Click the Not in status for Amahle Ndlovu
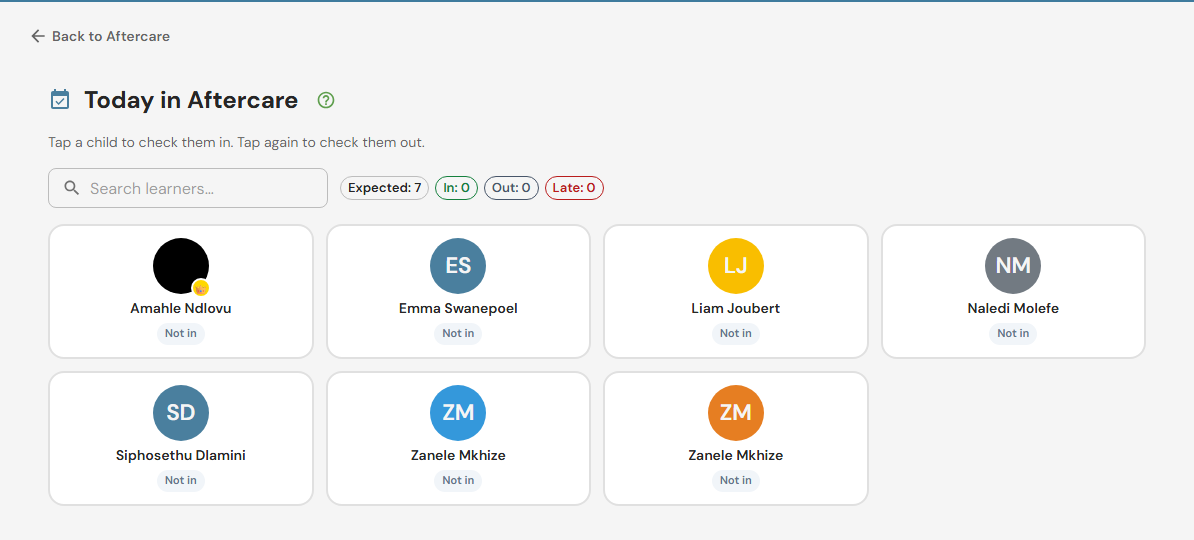The height and width of the screenshot is (540, 1194). click(180, 334)
